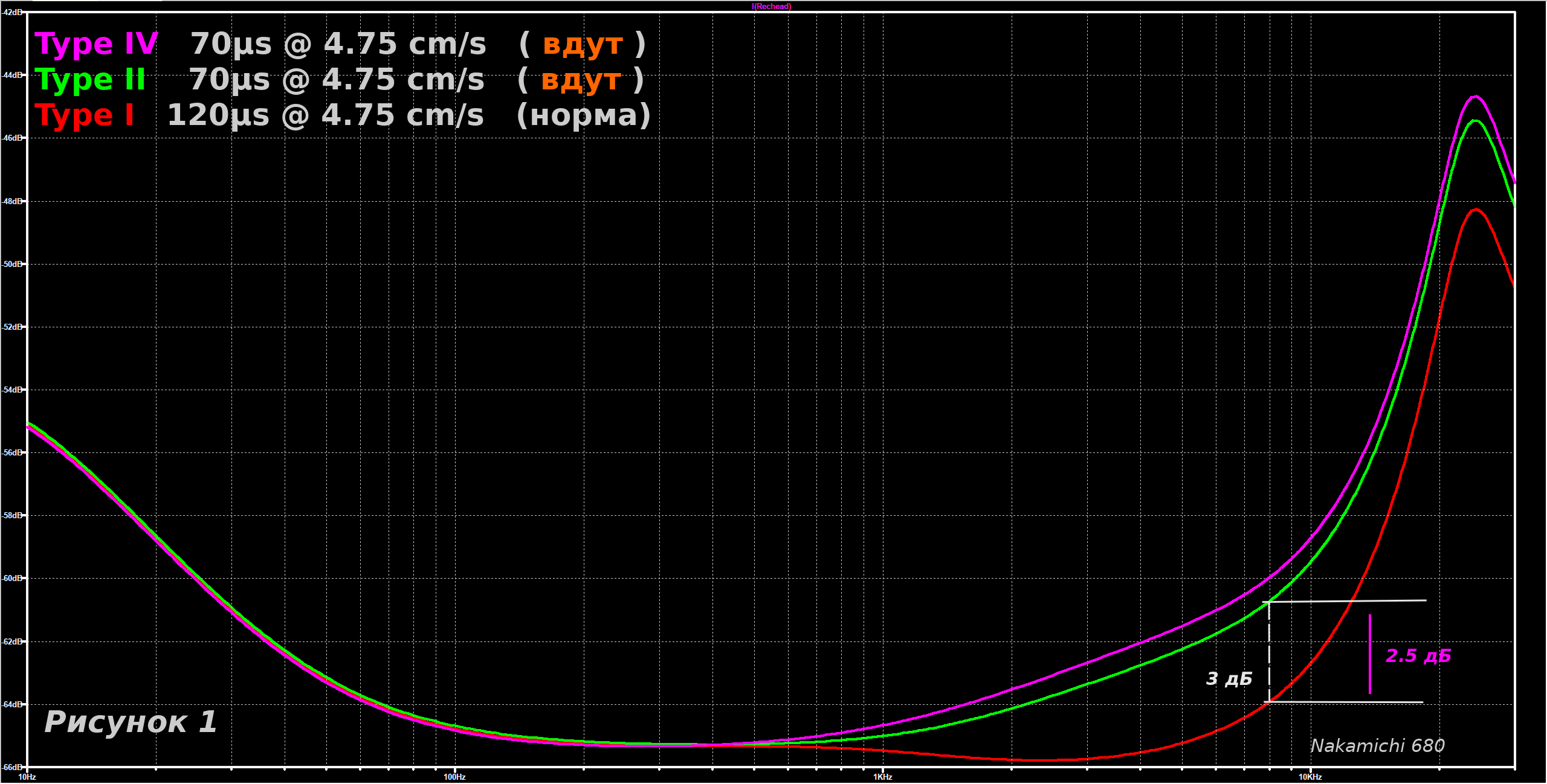Click the red 'Type I' legend text
Image resolution: width=1547 pixels, height=784 pixels.
point(85,115)
